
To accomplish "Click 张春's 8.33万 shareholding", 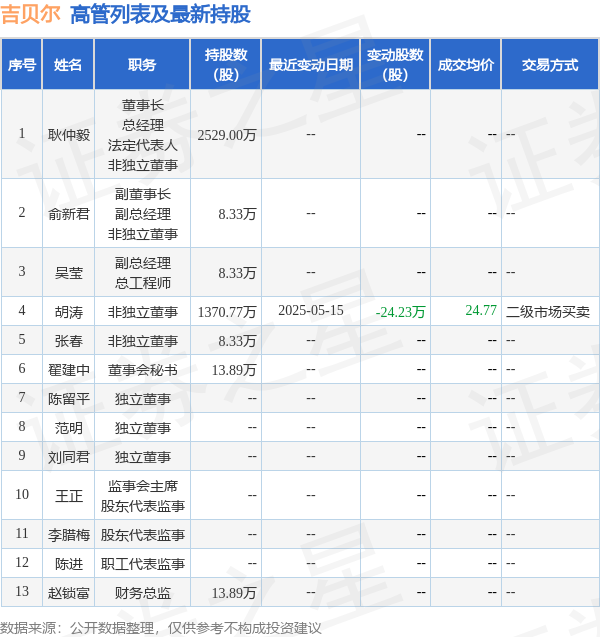I will pyautogui.click(x=237, y=341).
